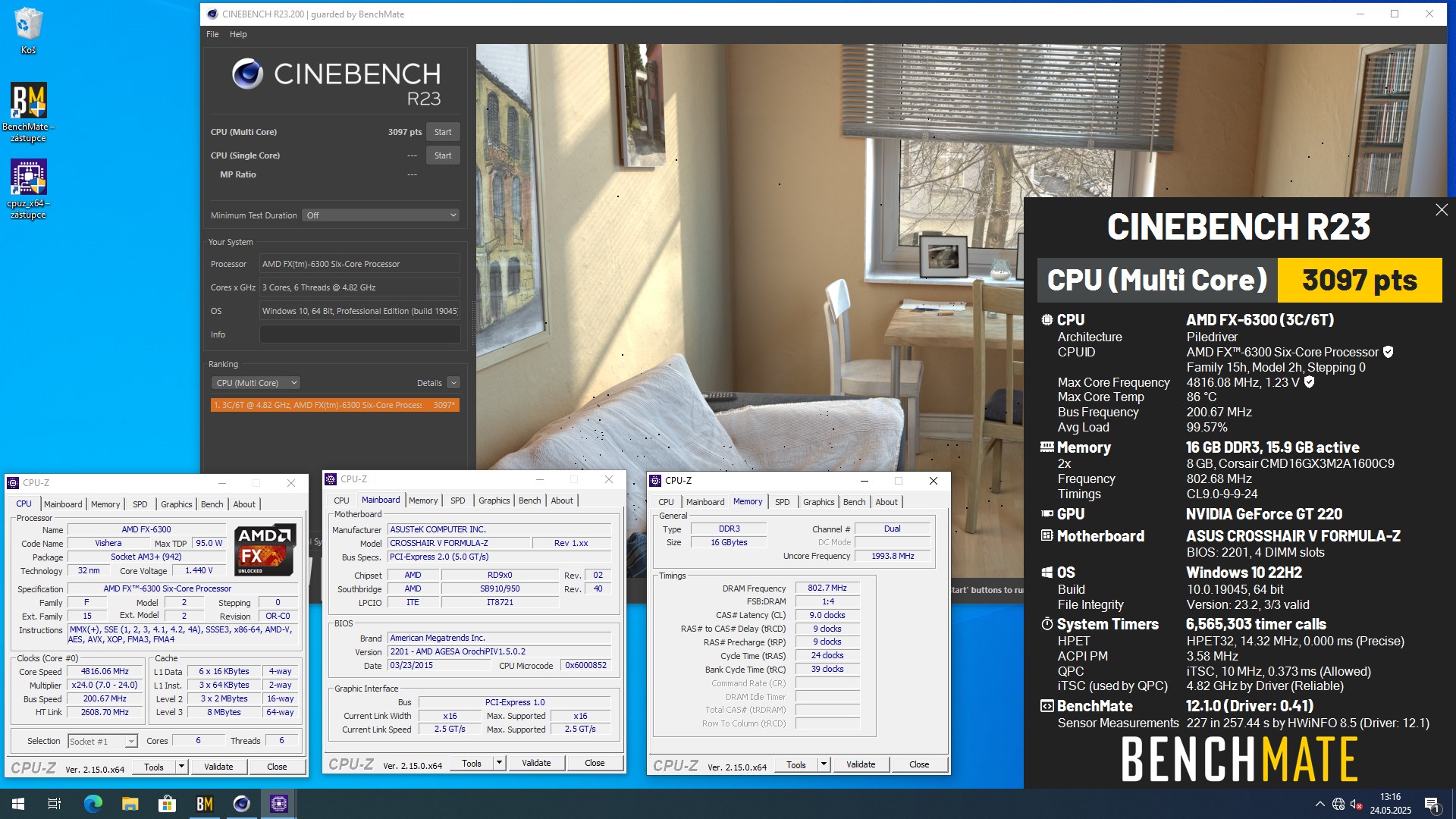The width and height of the screenshot is (1456, 819).
Task: Click the CPU chip icon in BenchMate panel
Action: [x=1046, y=320]
